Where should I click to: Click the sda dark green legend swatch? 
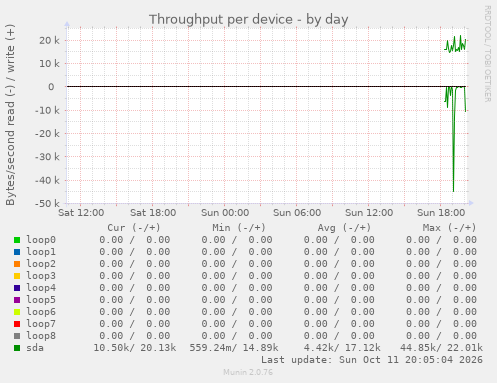(17, 348)
